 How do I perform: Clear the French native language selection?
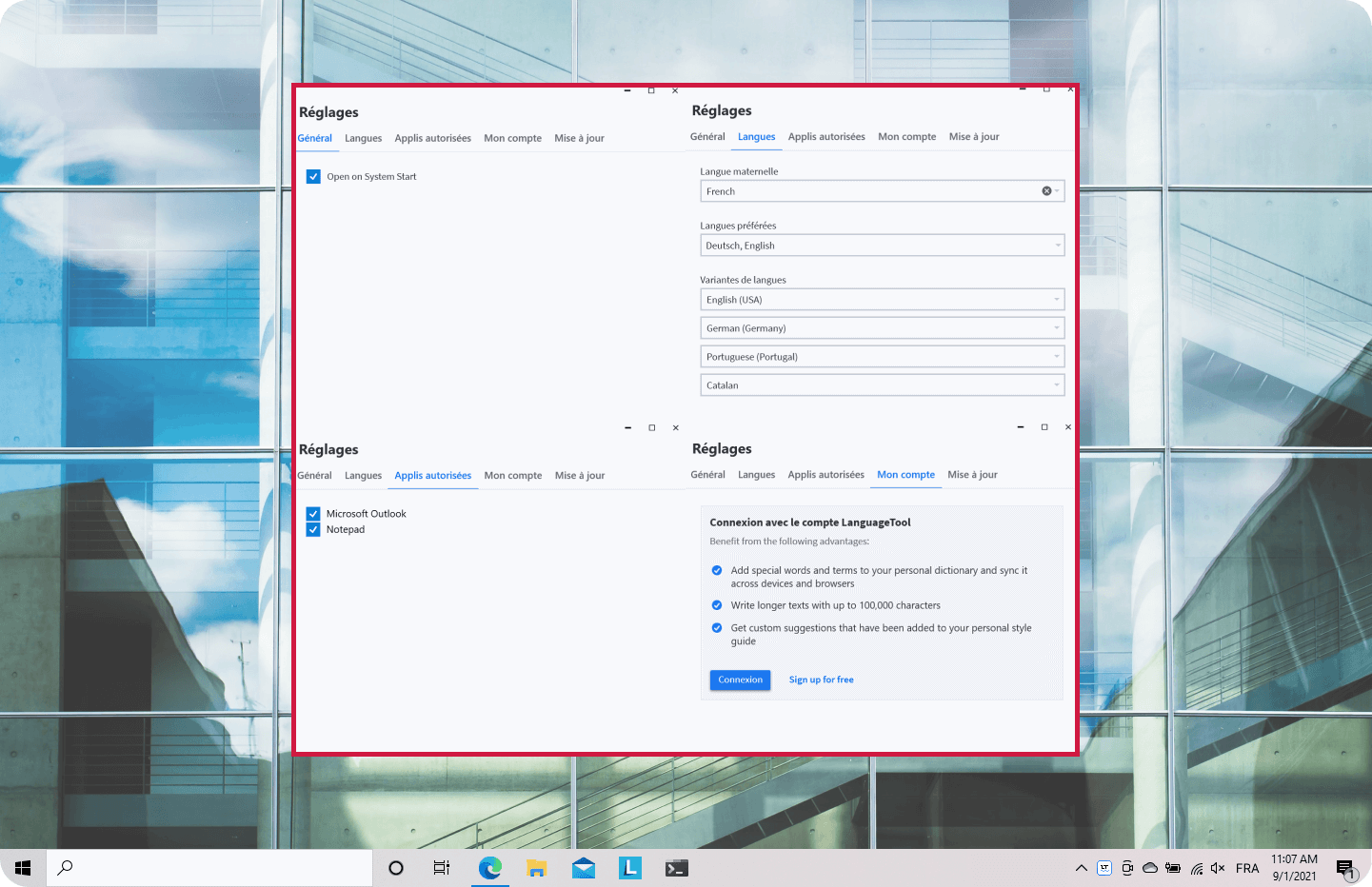[x=1046, y=191]
